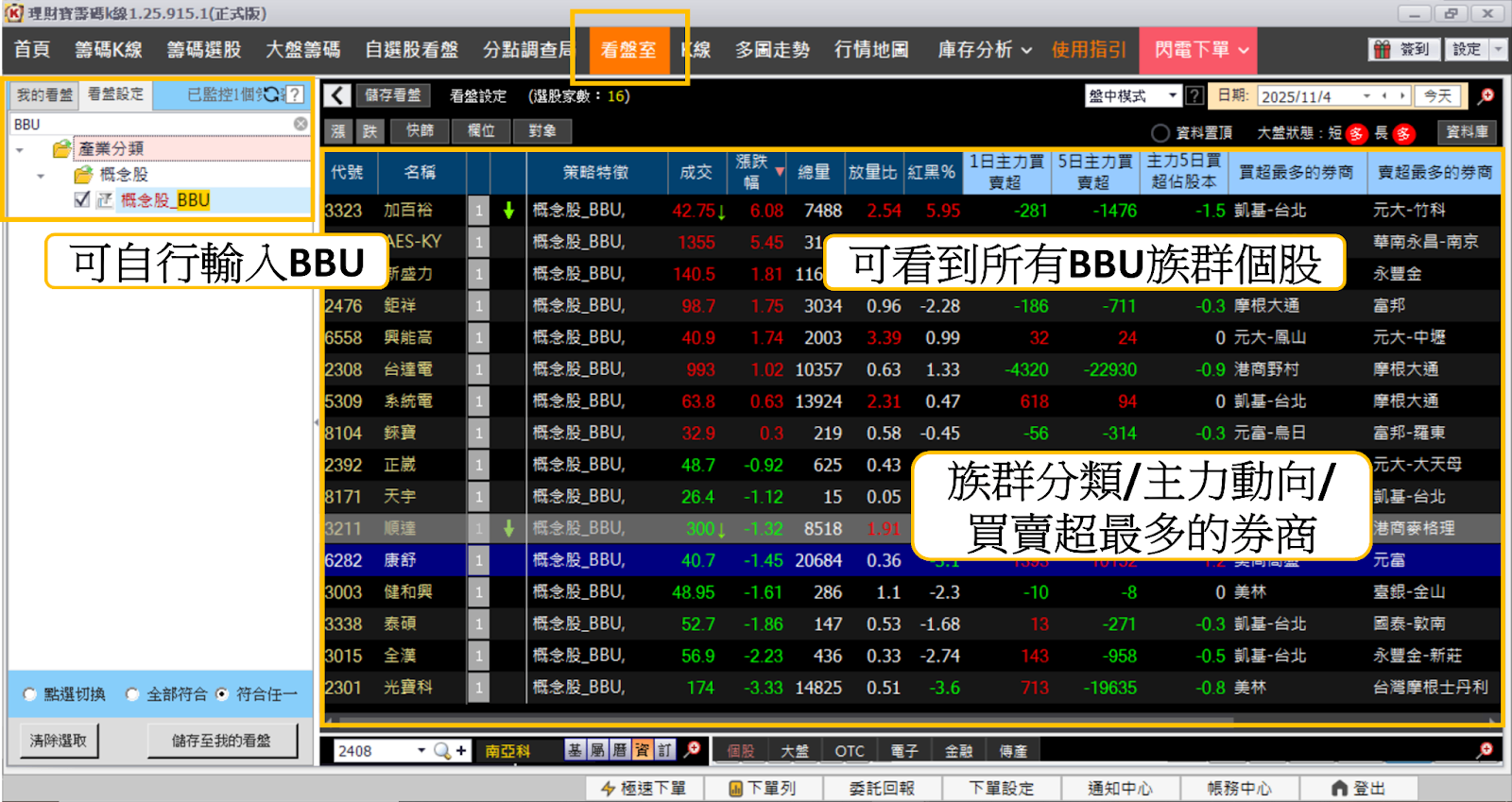
Task: Click the refresh icon in monitoring bar
Action: coord(271,94)
